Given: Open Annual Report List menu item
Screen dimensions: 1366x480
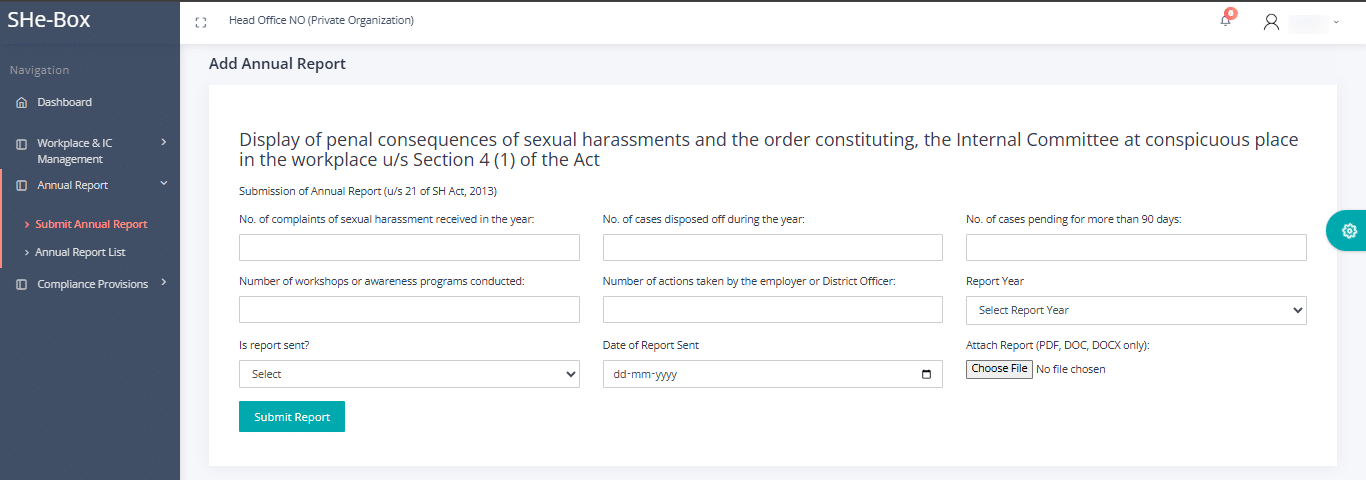Looking at the screenshot, I should pyautogui.click(x=80, y=252).
